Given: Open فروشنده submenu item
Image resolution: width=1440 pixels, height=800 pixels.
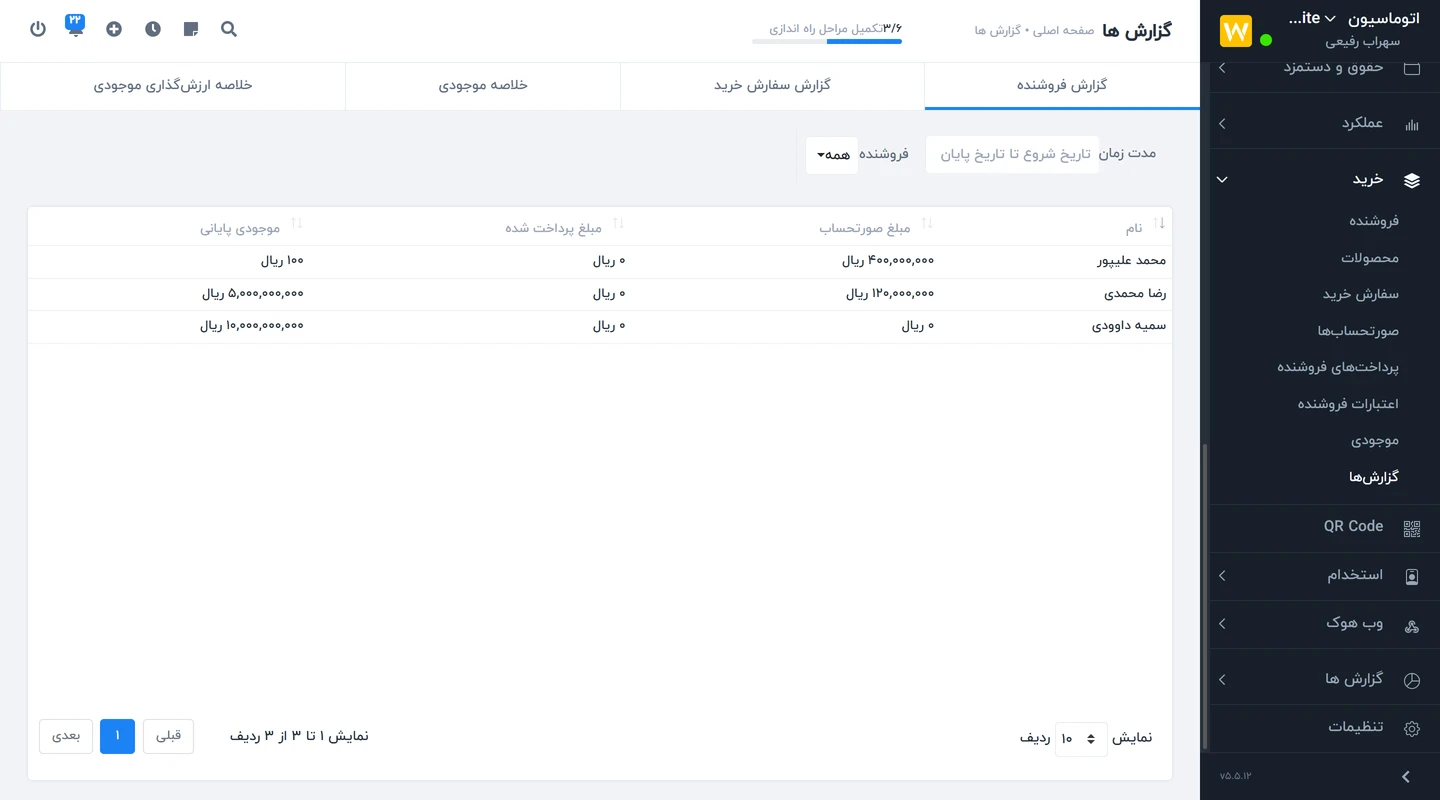Looking at the screenshot, I should click(1374, 221).
